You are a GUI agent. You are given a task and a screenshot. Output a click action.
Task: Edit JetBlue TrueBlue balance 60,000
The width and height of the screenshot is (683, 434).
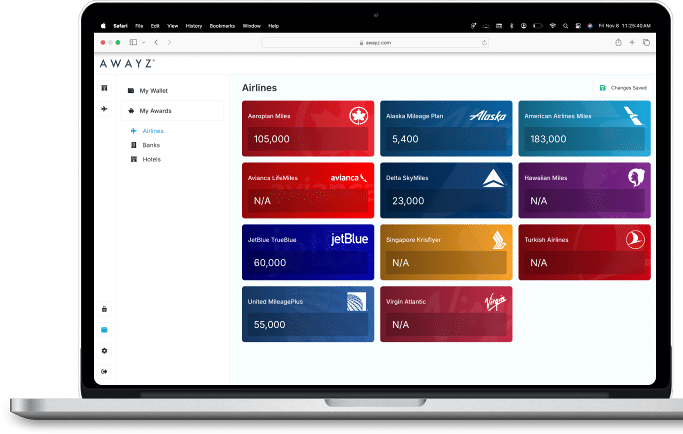click(308, 263)
